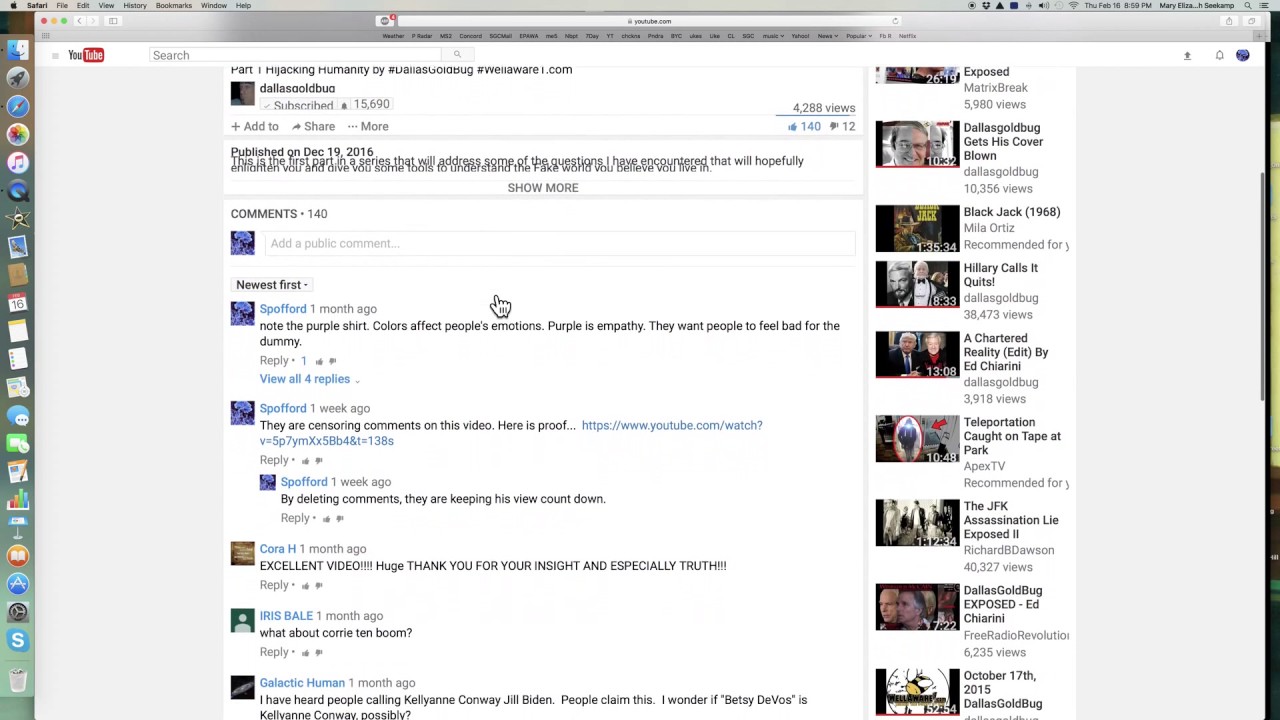Toggle notification bell beside Subscribed
The image size is (1280, 720).
coord(344,105)
